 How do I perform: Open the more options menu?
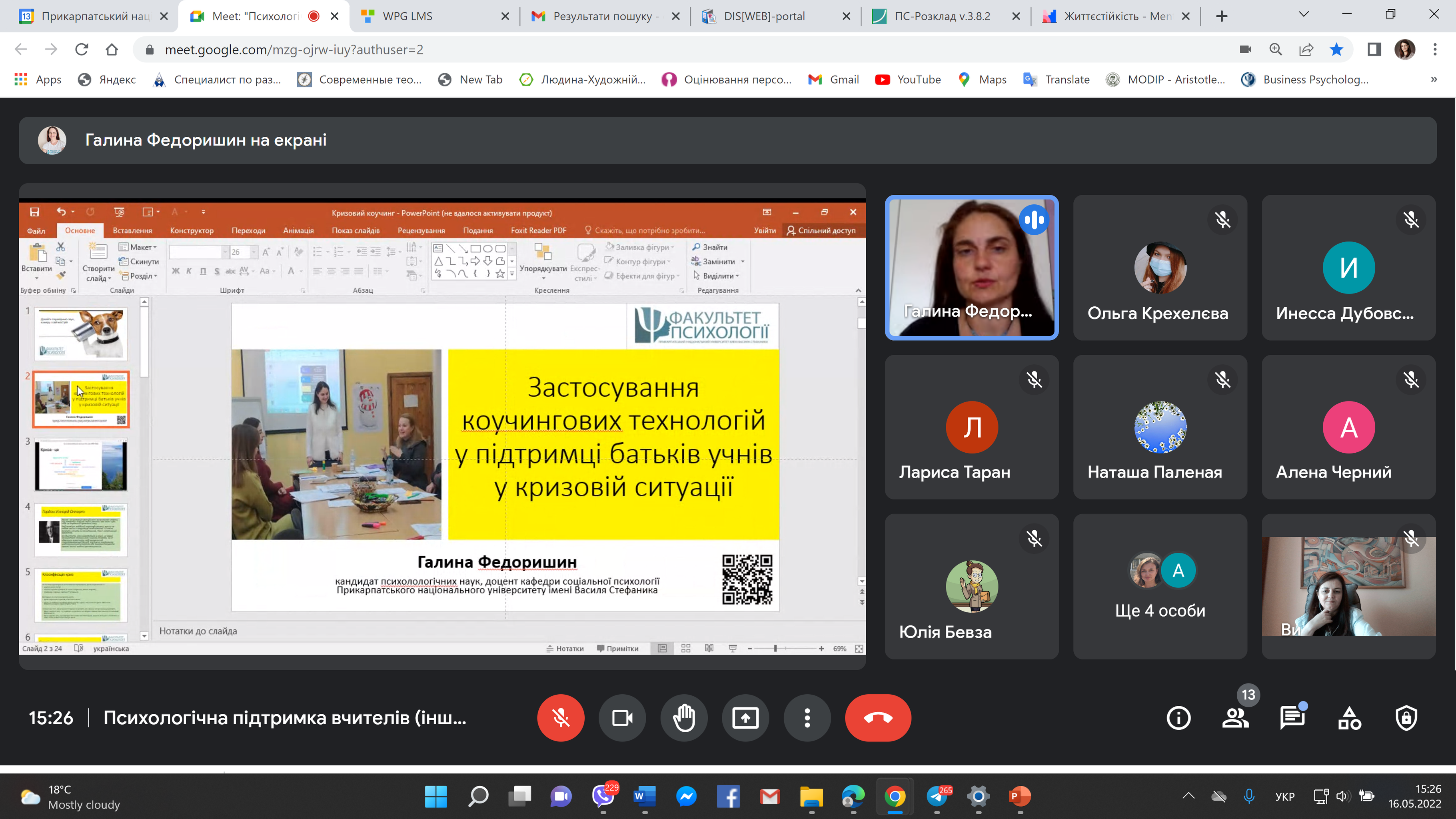pyautogui.click(x=807, y=718)
